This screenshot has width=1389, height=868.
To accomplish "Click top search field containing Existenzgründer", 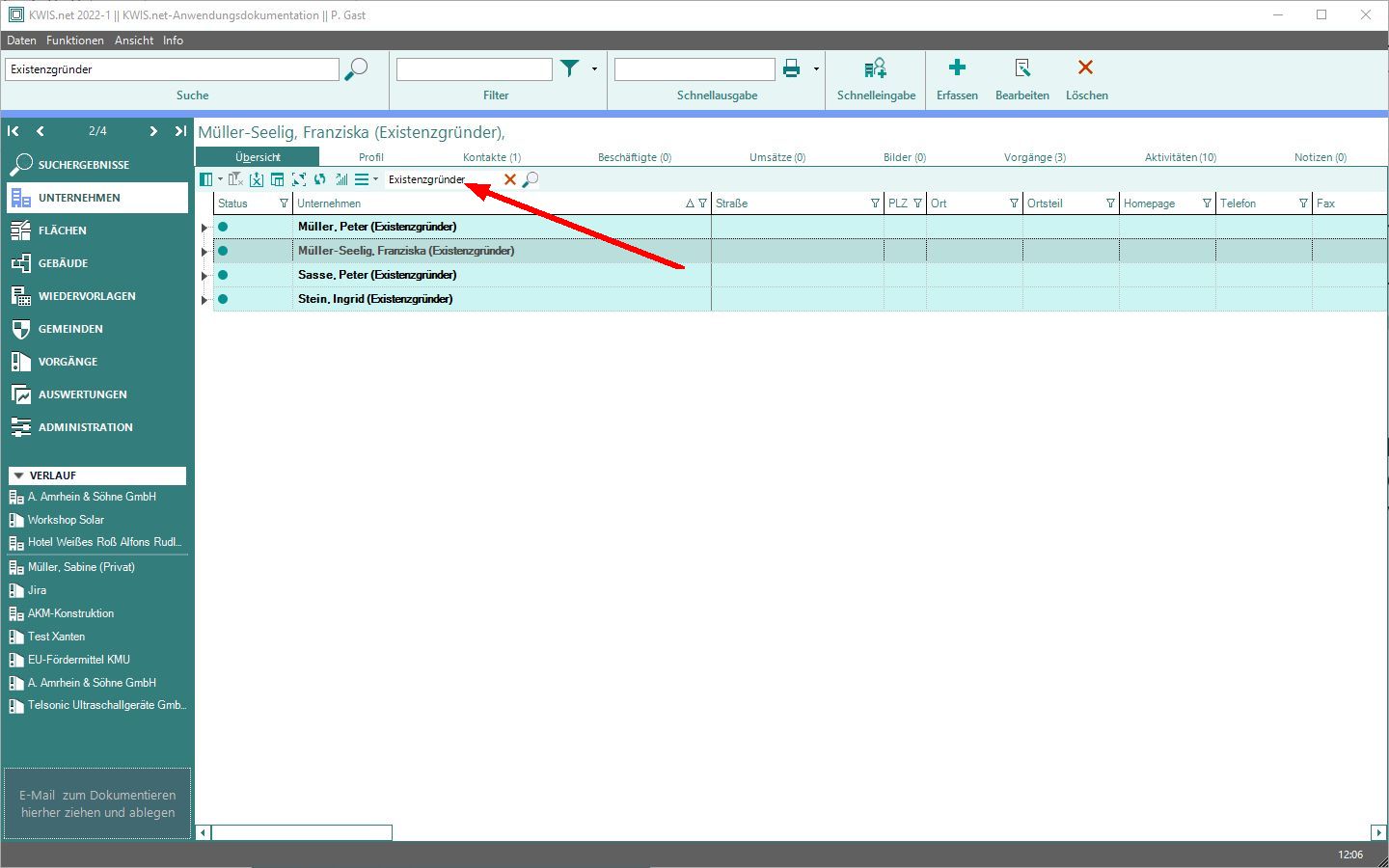I will click(173, 69).
